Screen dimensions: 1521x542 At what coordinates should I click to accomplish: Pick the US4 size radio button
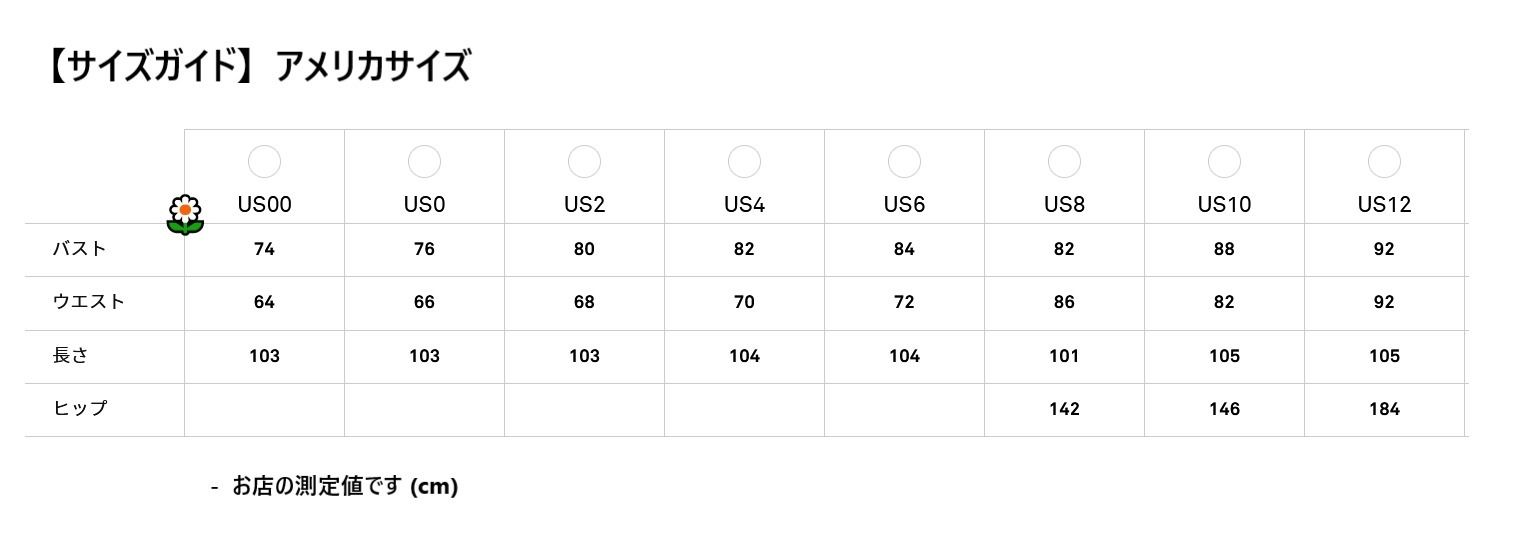(744, 162)
